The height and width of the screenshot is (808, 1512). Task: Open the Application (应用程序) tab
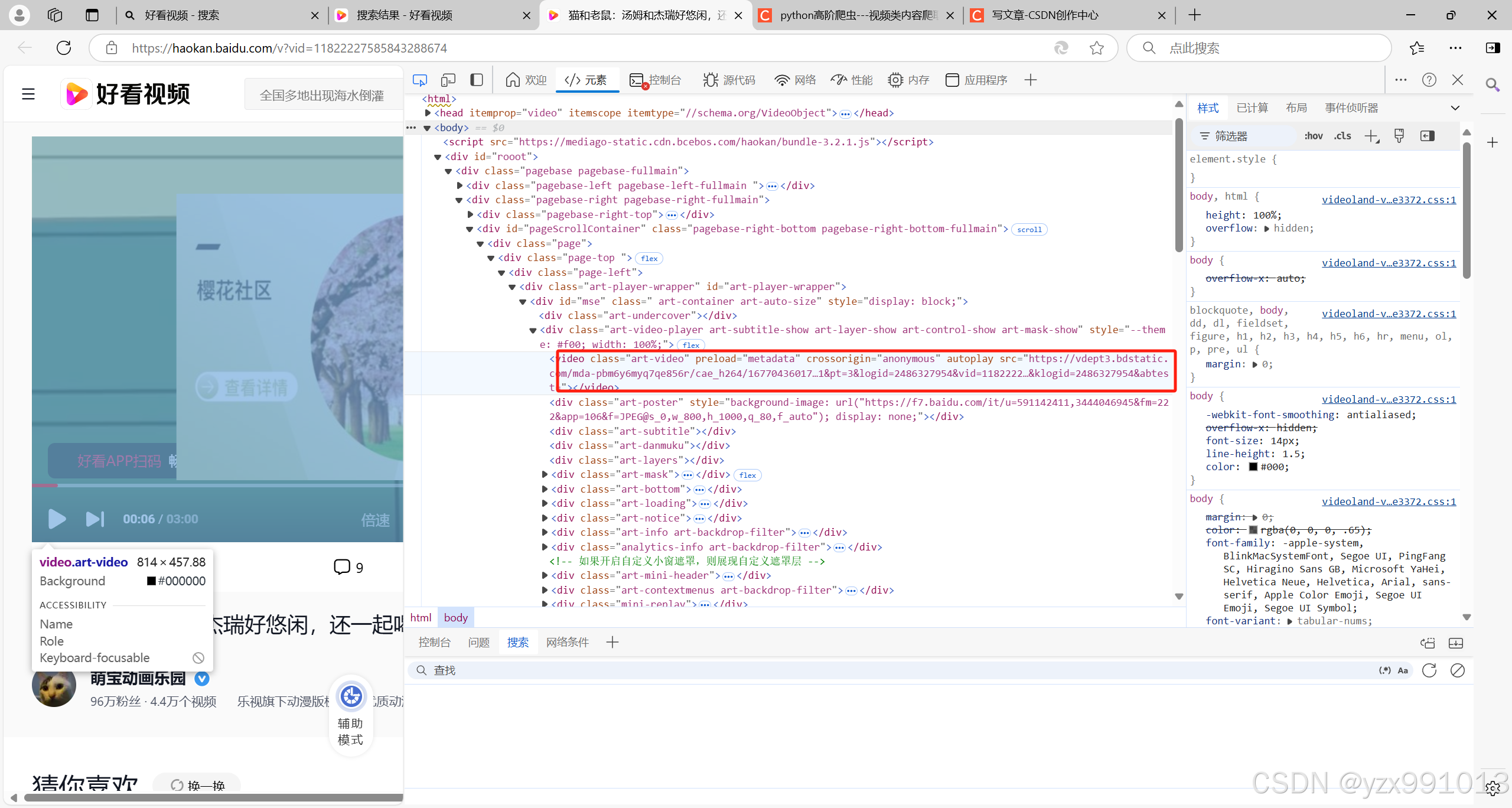[976, 80]
